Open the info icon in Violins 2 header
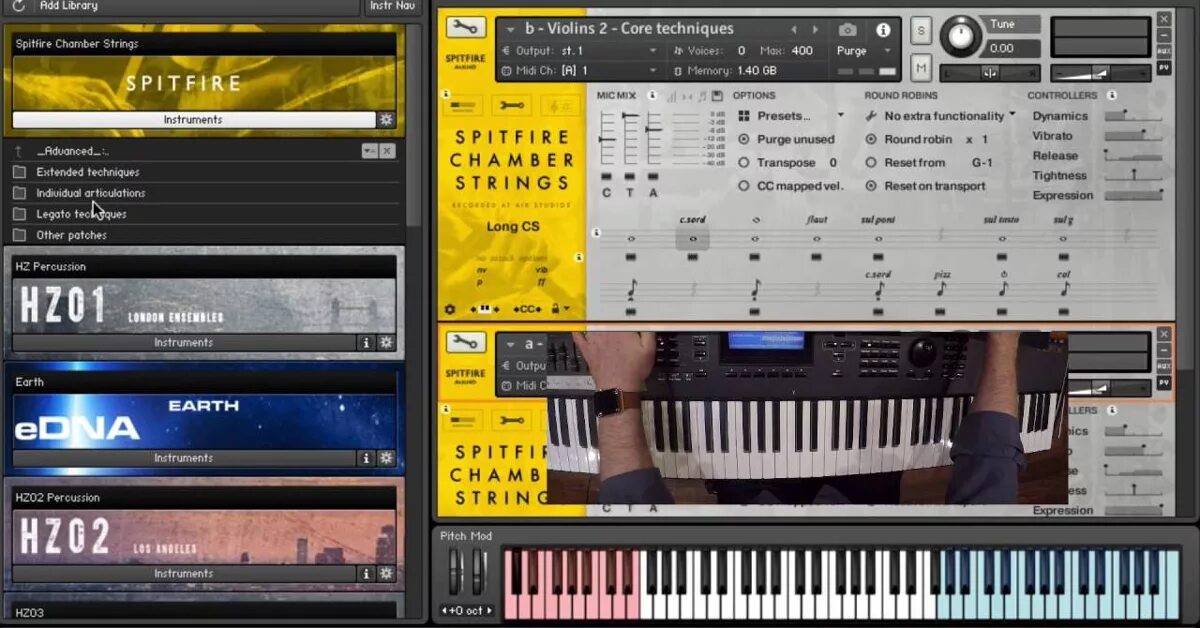 (882, 29)
